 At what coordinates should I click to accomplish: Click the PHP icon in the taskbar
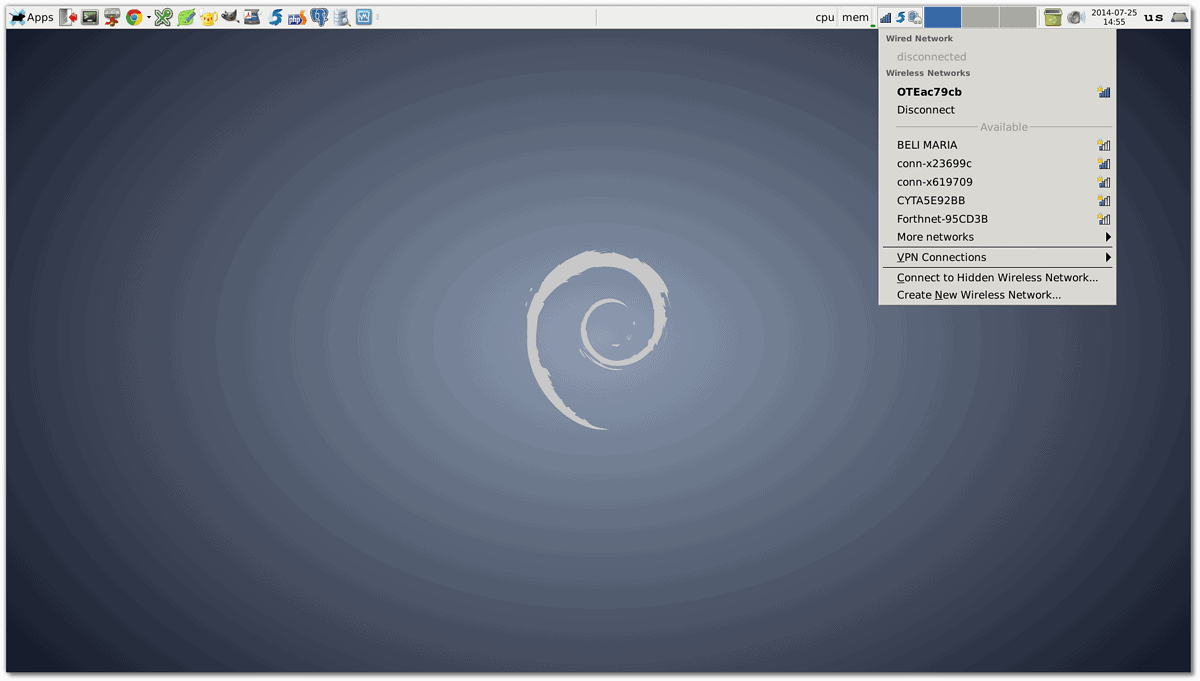pyautogui.click(x=295, y=17)
